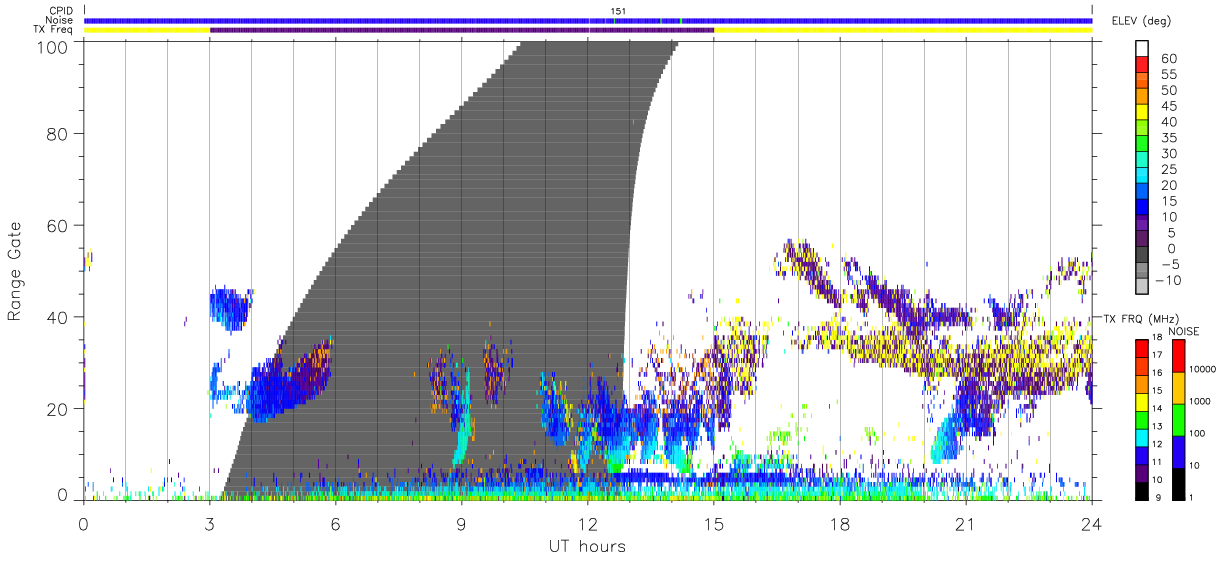This screenshot has width=1228, height=567.
Task: Click the '55' label on the ELEV colorbar
Action: click(x=1167, y=75)
